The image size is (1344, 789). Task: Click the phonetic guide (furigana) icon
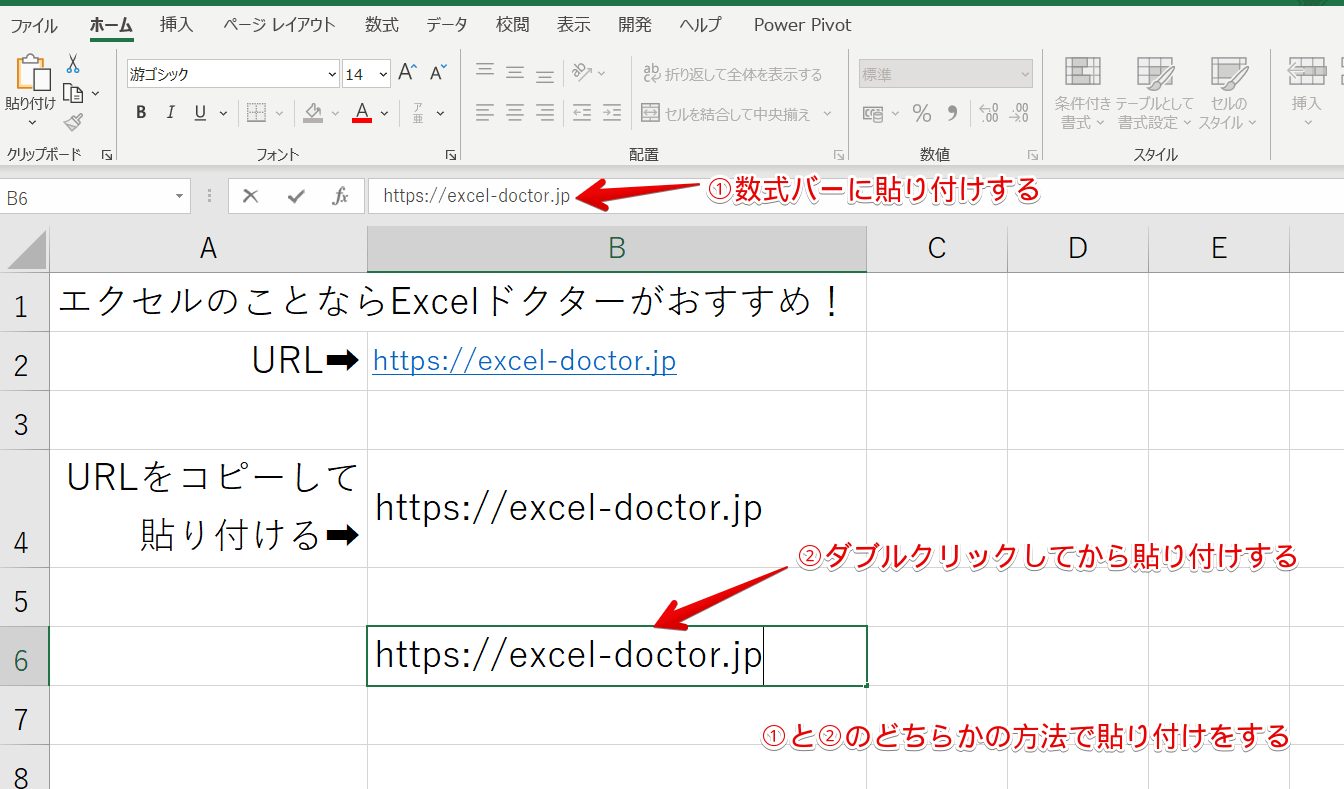tap(418, 113)
